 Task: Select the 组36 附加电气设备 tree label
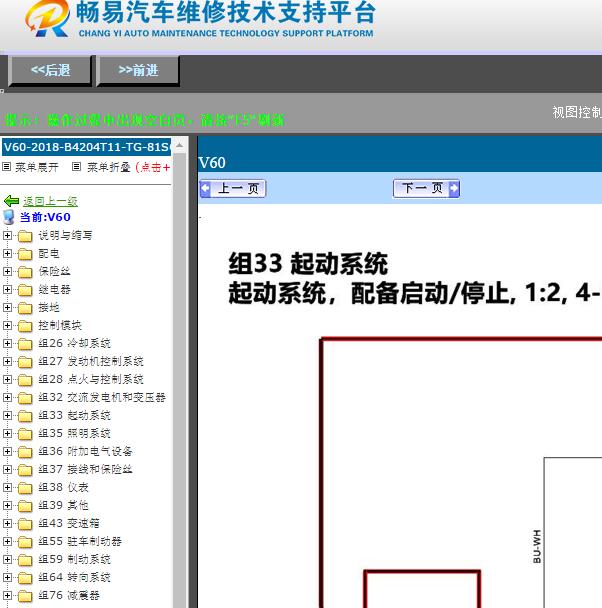[x=85, y=451]
